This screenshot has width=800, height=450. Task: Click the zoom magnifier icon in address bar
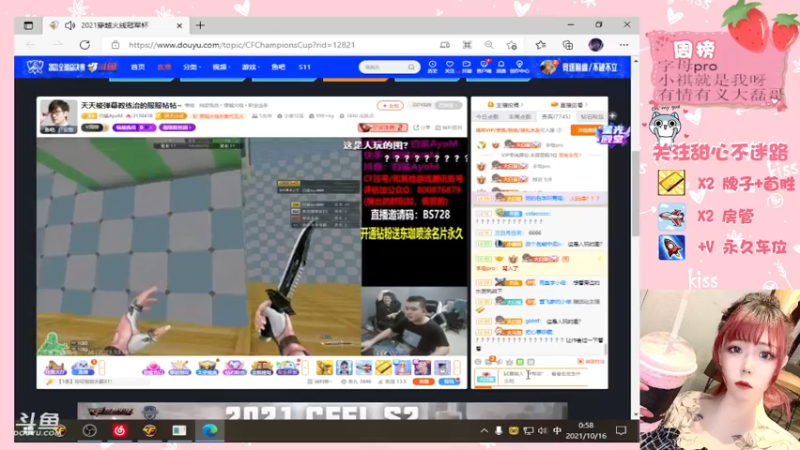[x=489, y=45]
